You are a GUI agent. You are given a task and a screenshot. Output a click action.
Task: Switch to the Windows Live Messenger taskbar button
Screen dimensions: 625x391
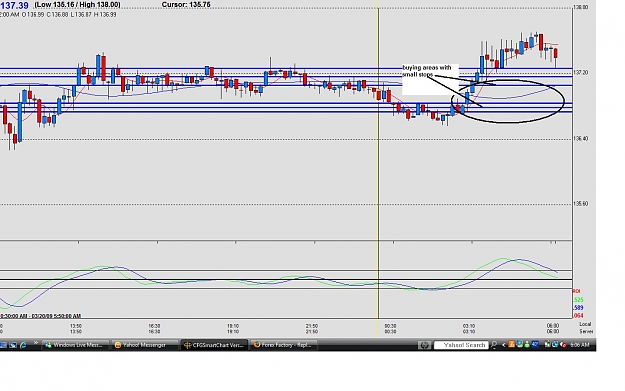tap(75, 345)
